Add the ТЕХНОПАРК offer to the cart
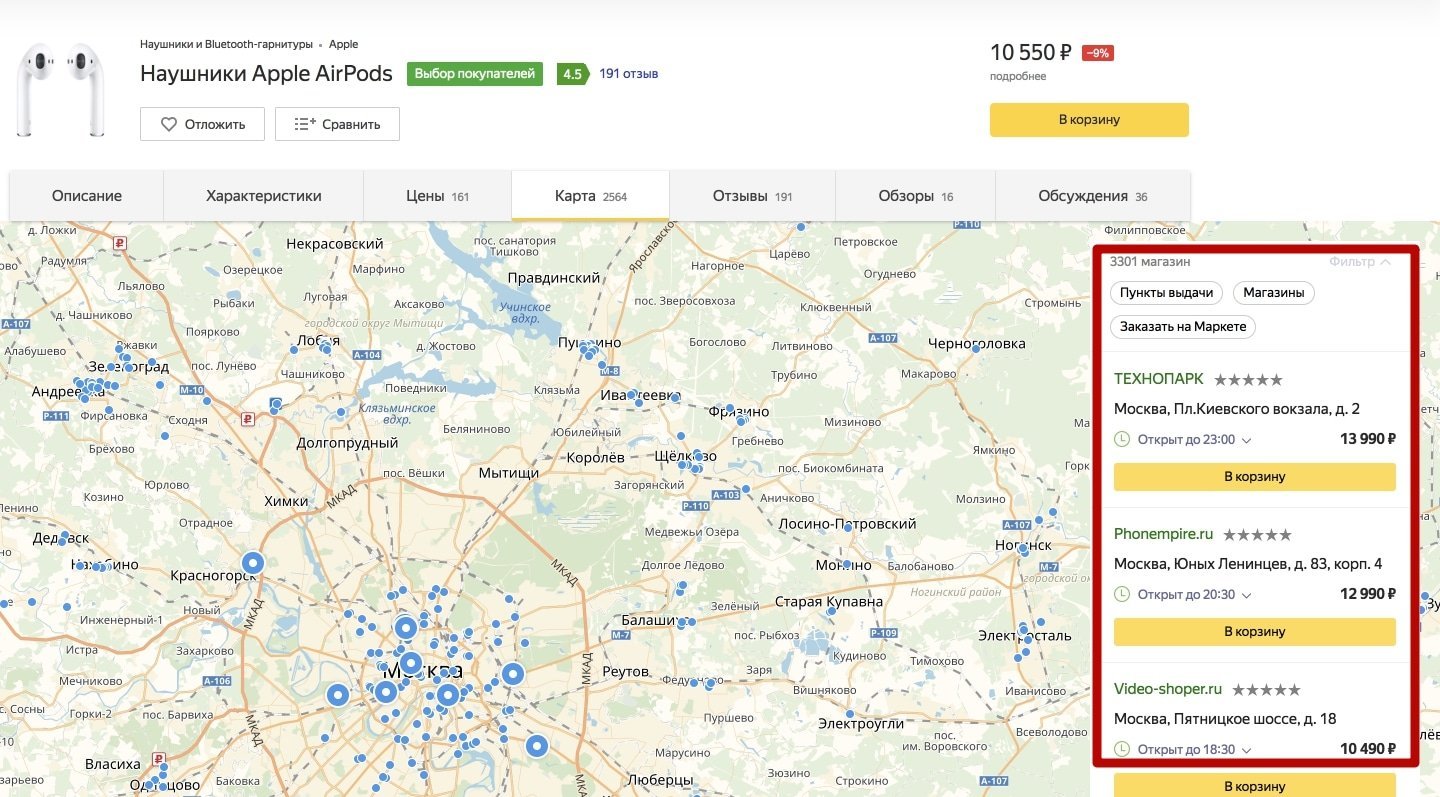 1255,477
